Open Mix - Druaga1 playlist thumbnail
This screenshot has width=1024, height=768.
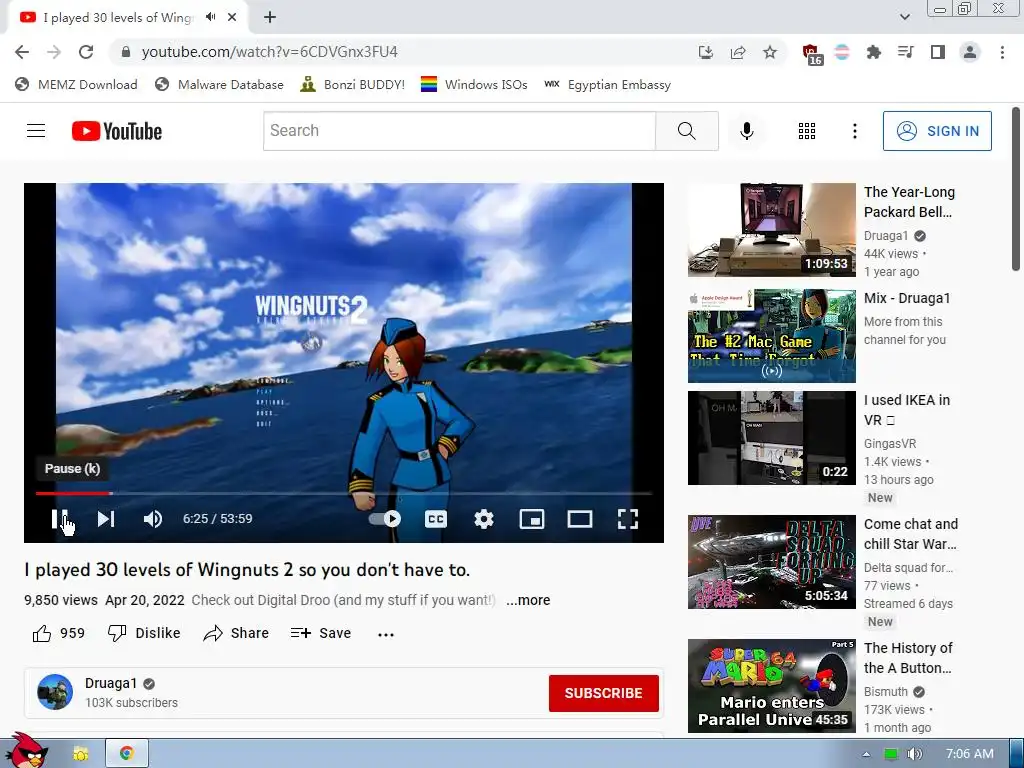(771, 336)
